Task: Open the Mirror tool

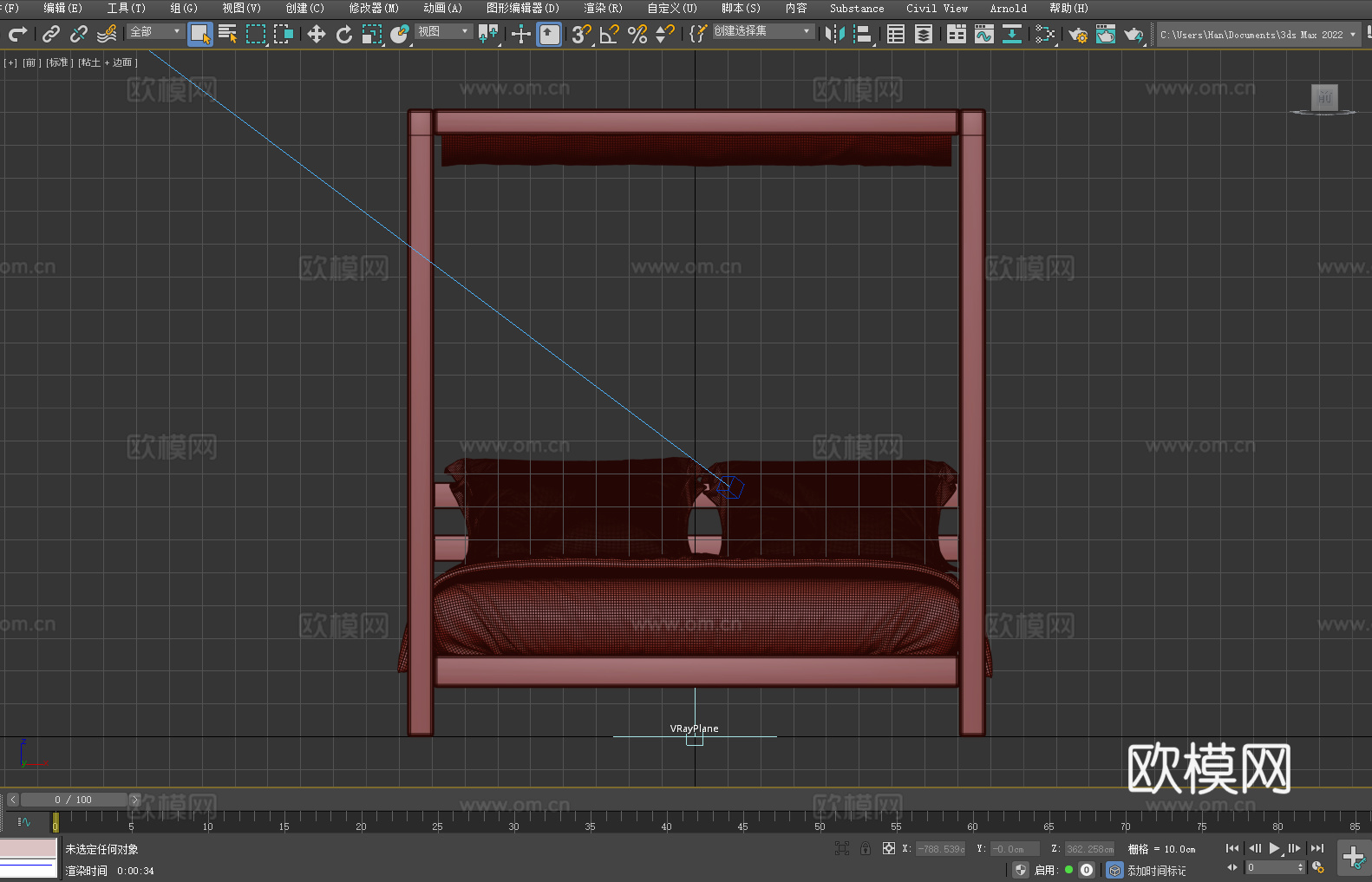Action: pos(834,34)
